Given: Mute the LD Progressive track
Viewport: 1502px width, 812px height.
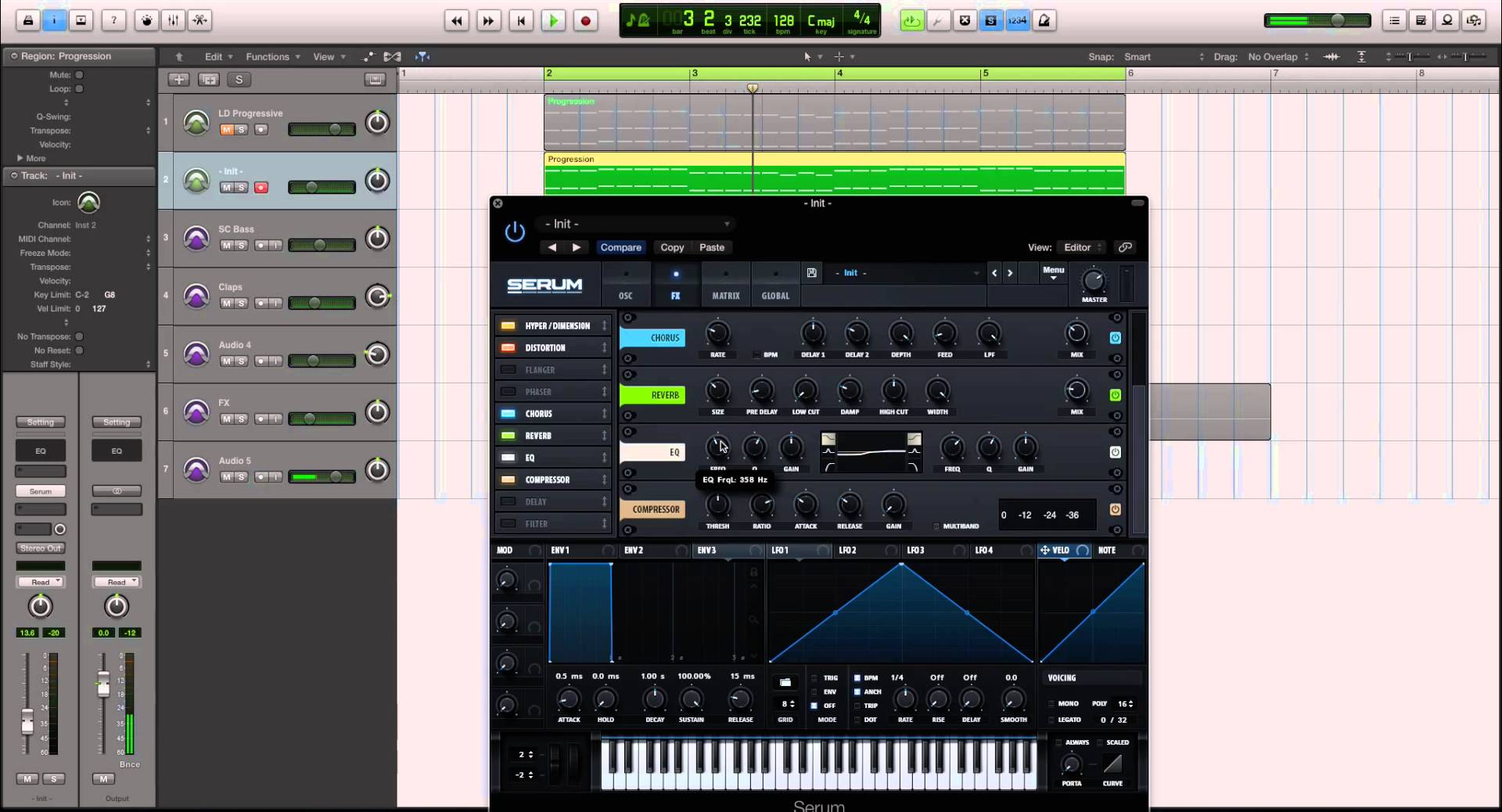Looking at the screenshot, I should [x=227, y=130].
